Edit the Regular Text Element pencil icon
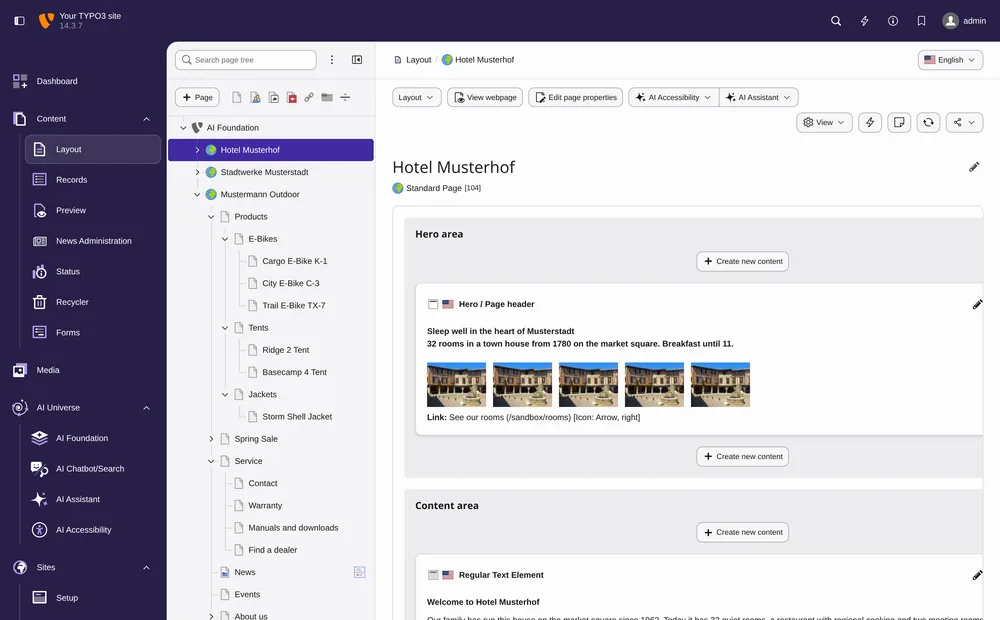Viewport: 1000px width, 620px height. click(977, 575)
